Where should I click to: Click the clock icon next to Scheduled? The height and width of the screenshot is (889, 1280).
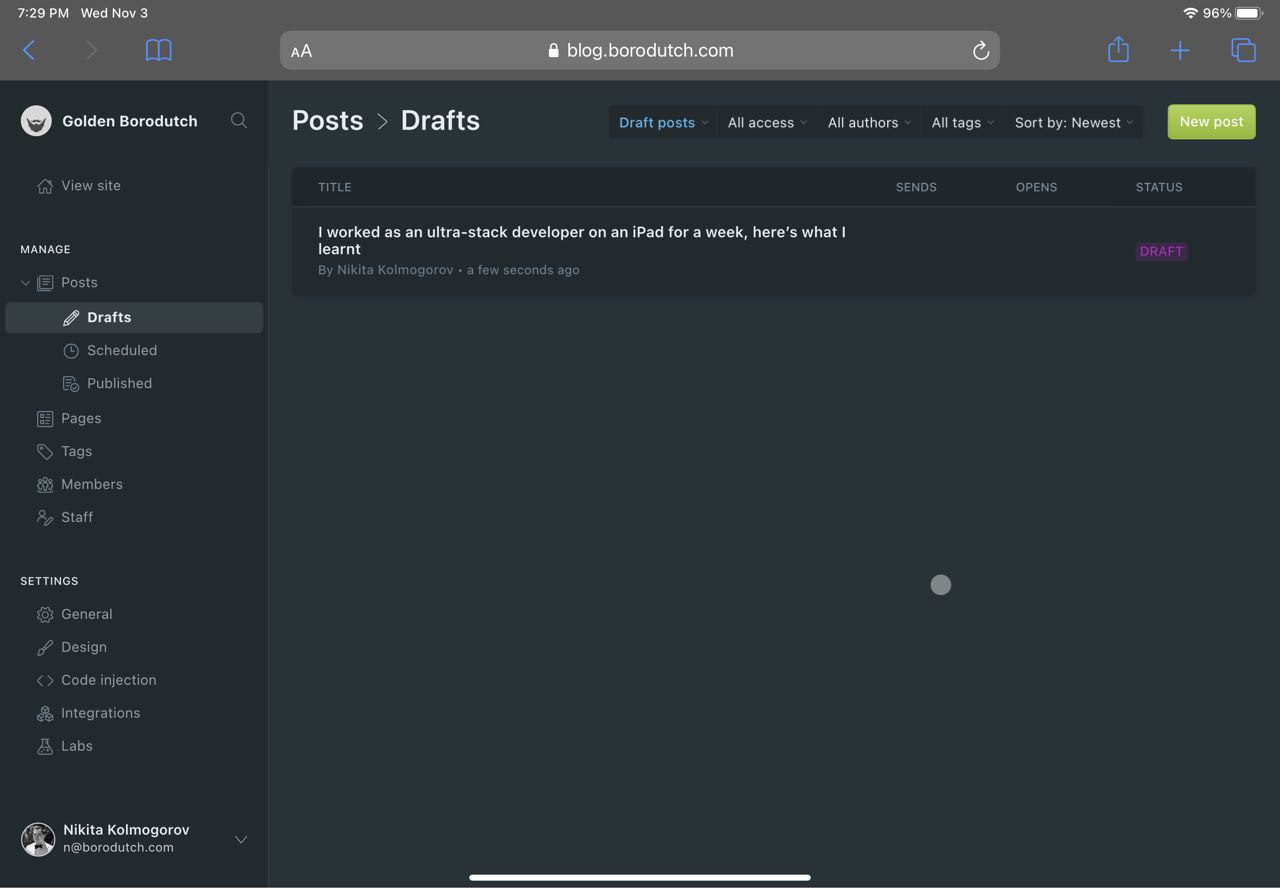coord(71,351)
